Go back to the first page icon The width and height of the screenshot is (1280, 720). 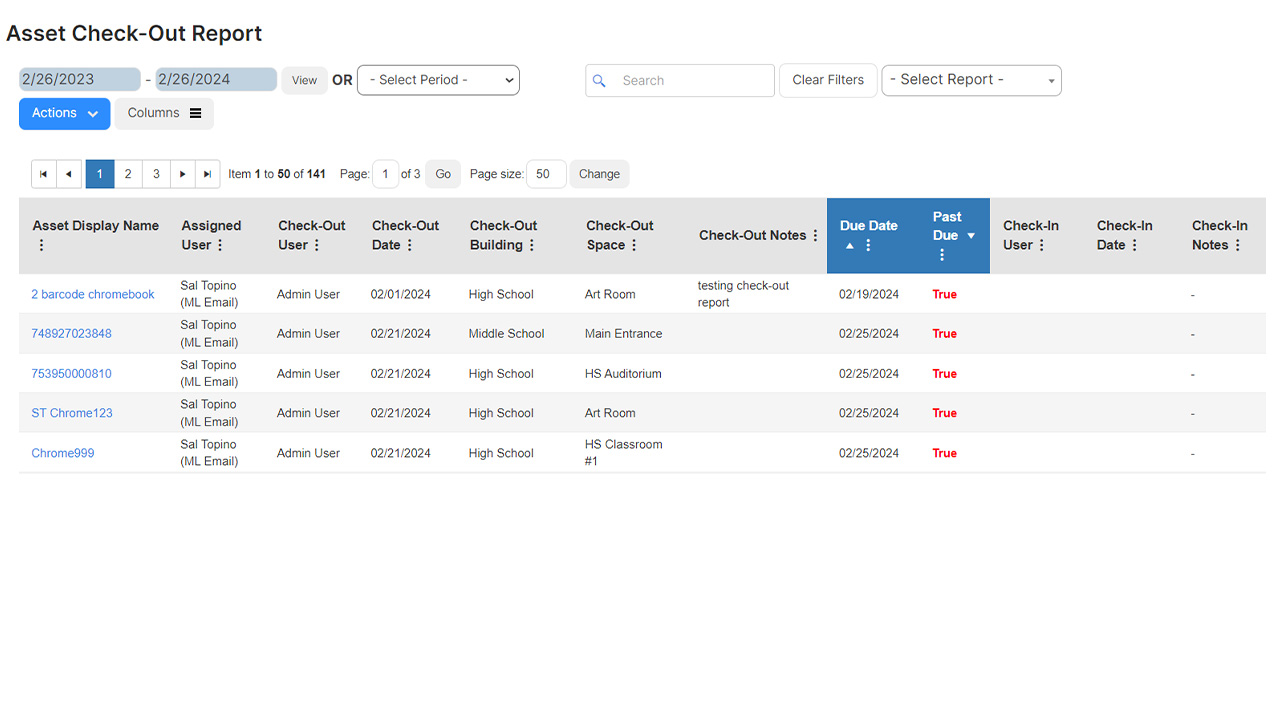tap(43, 173)
